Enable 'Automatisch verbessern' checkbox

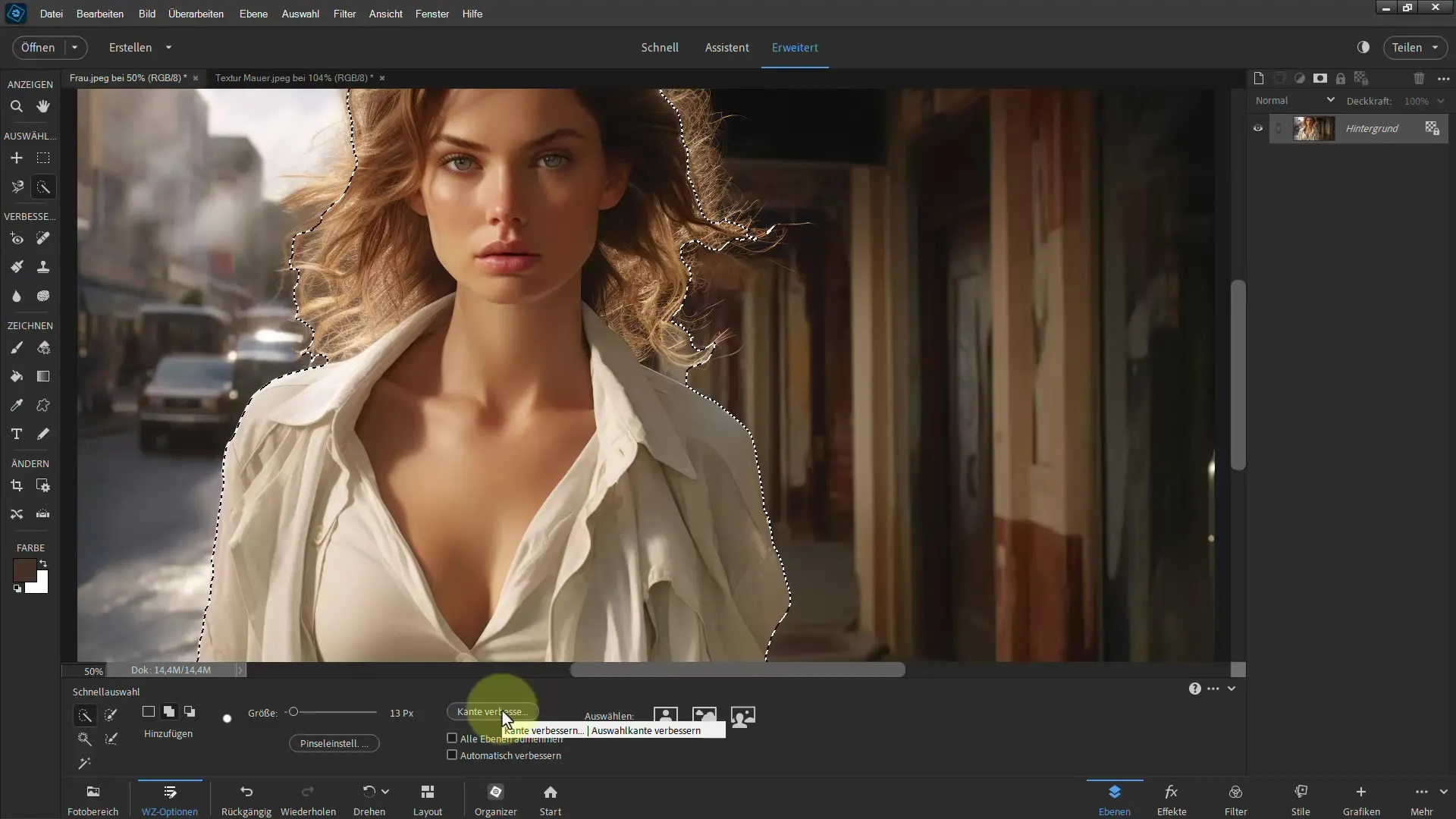coord(451,755)
